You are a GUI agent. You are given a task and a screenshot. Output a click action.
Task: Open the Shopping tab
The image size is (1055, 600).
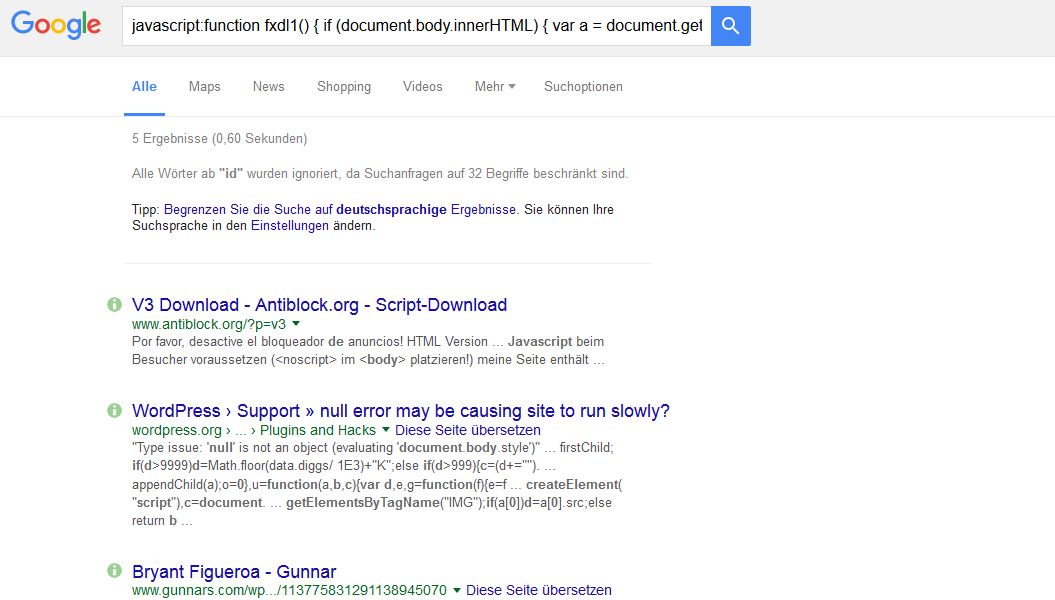point(344,87)
